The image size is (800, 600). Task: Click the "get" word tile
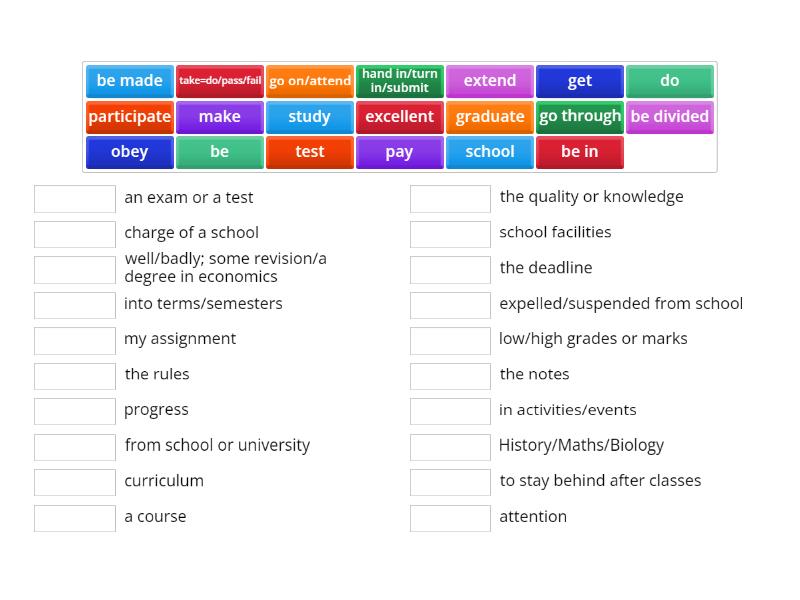click(x=580, y=81)
